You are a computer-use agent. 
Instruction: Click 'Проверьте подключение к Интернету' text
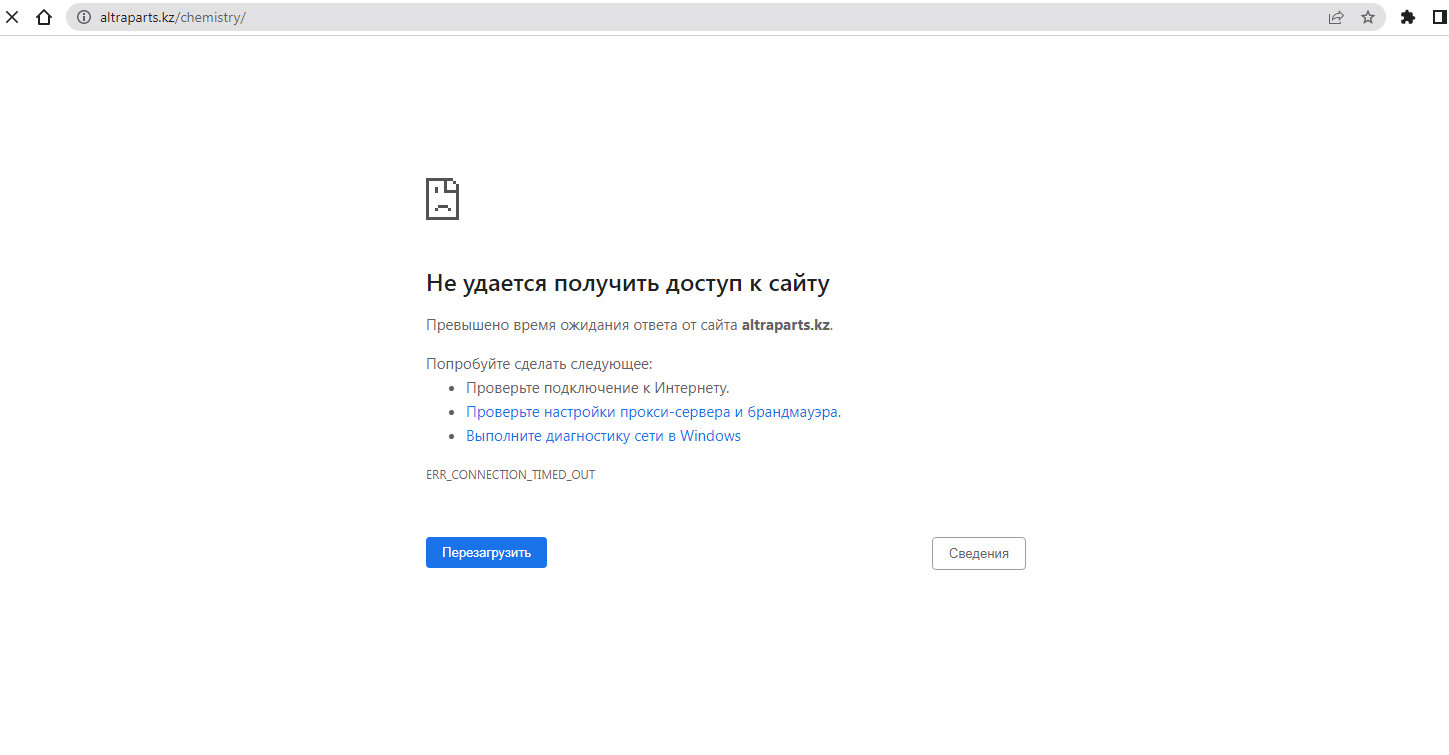pyautogui.click(x=597, y=388)
